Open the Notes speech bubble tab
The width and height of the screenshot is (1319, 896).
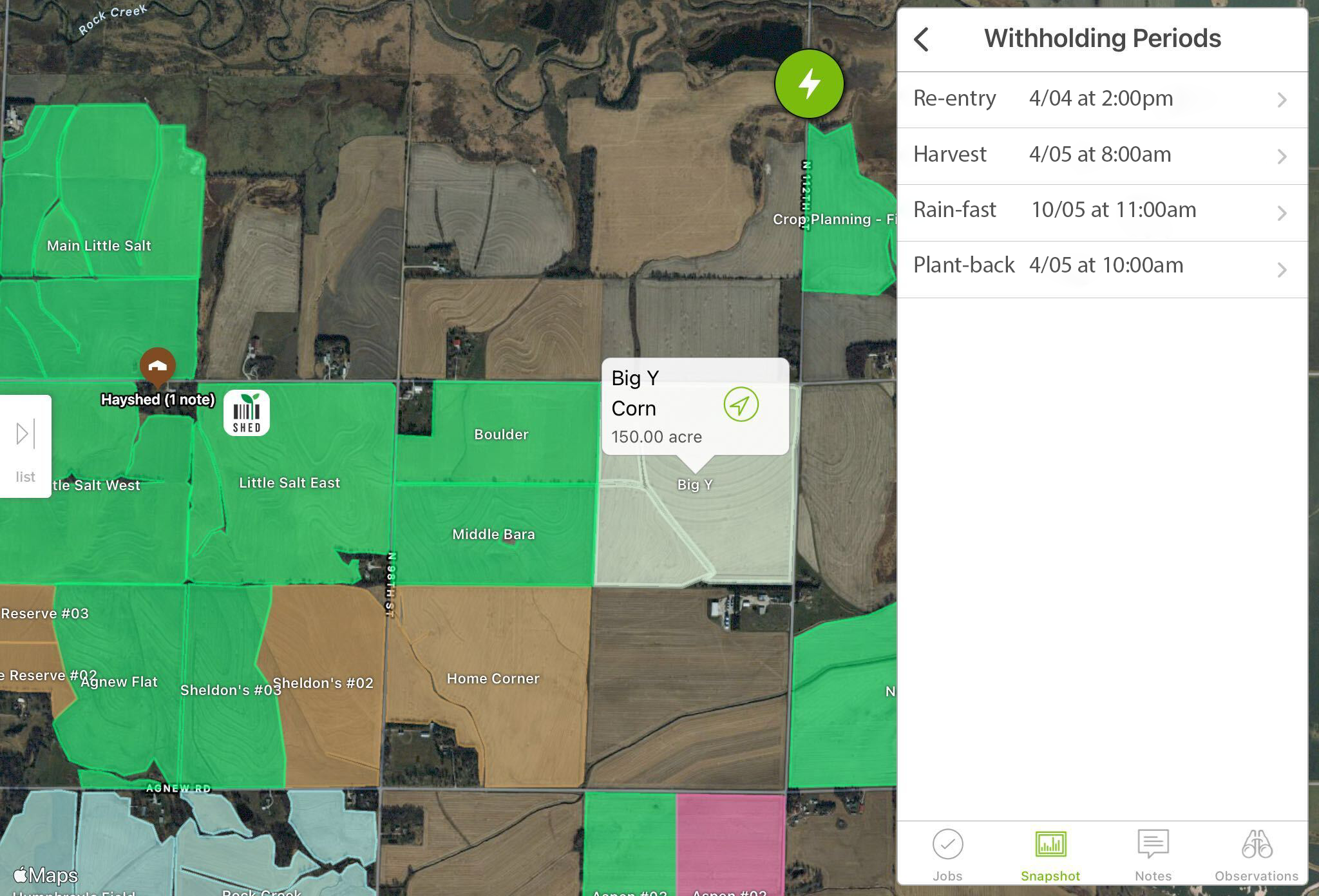(1153, 856)
